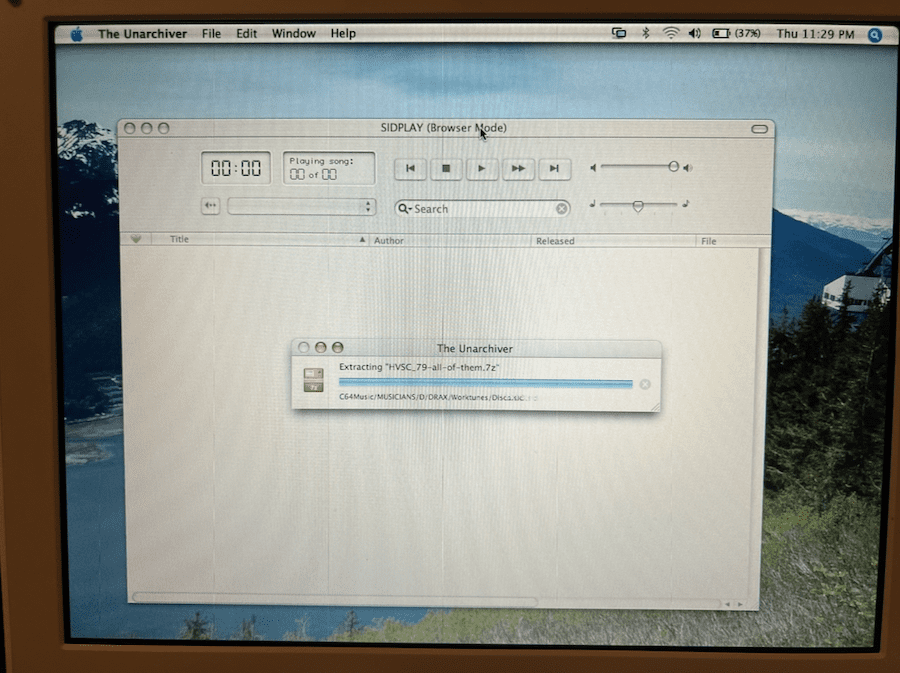This screenshot has height=673, width=900.
Task: Click the 7z archive icon in The Unarchiver
Action: (x=314, y=380)
